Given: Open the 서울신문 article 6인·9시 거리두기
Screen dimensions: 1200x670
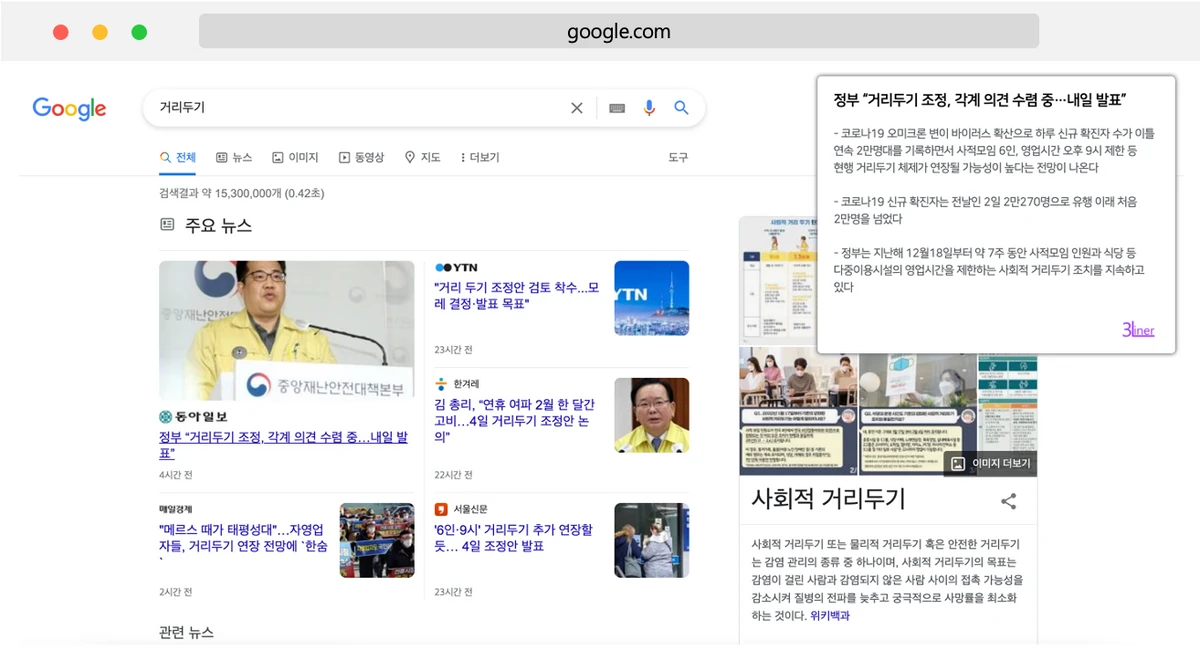Looking at the screenshot, I should tap(513, 538).
